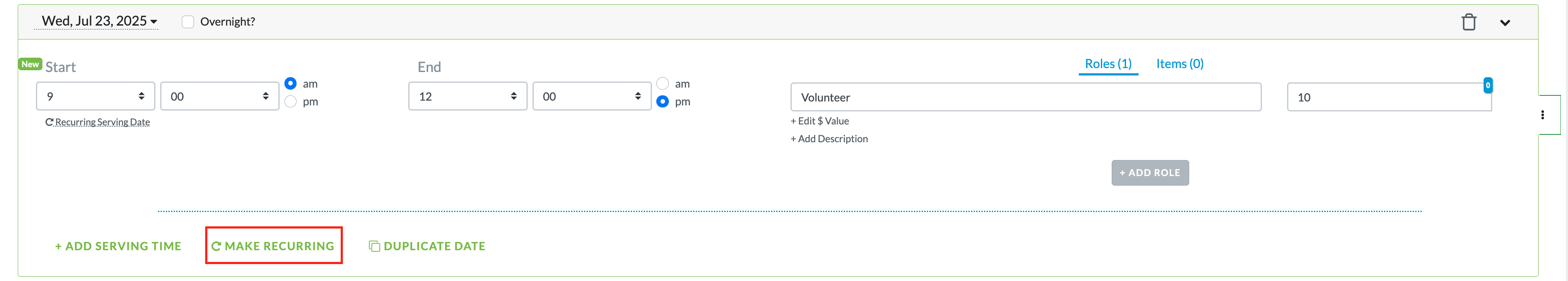Screen dimensions: 1568x281
Task: Click the blue 0 badge on quantity field
Action: coord(1487,85)
